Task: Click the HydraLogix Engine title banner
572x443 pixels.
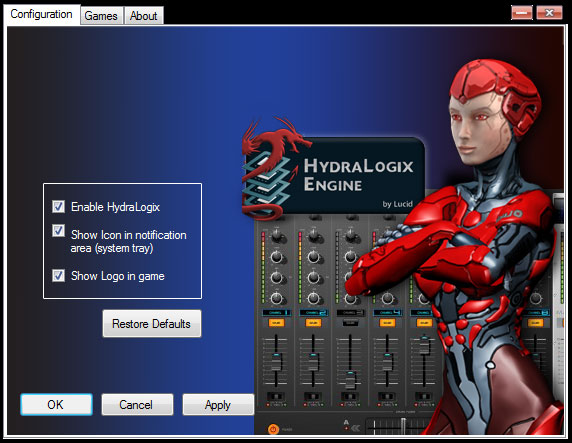Action: click(x=359, y=174)
